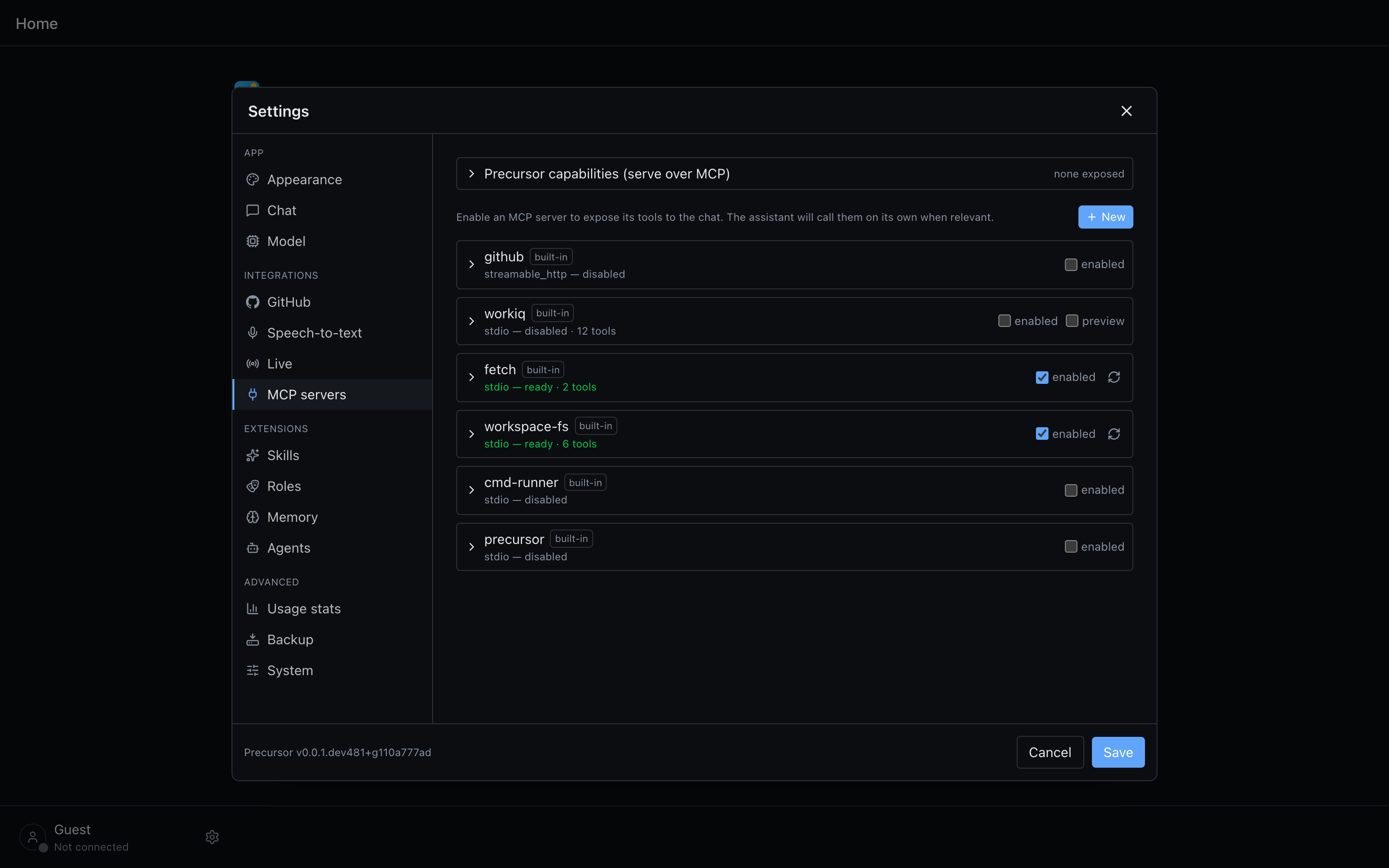Click the Usage stats chart icon
Image resolution: width=1389 pixels, height=868 pixels.
[253, 609]
